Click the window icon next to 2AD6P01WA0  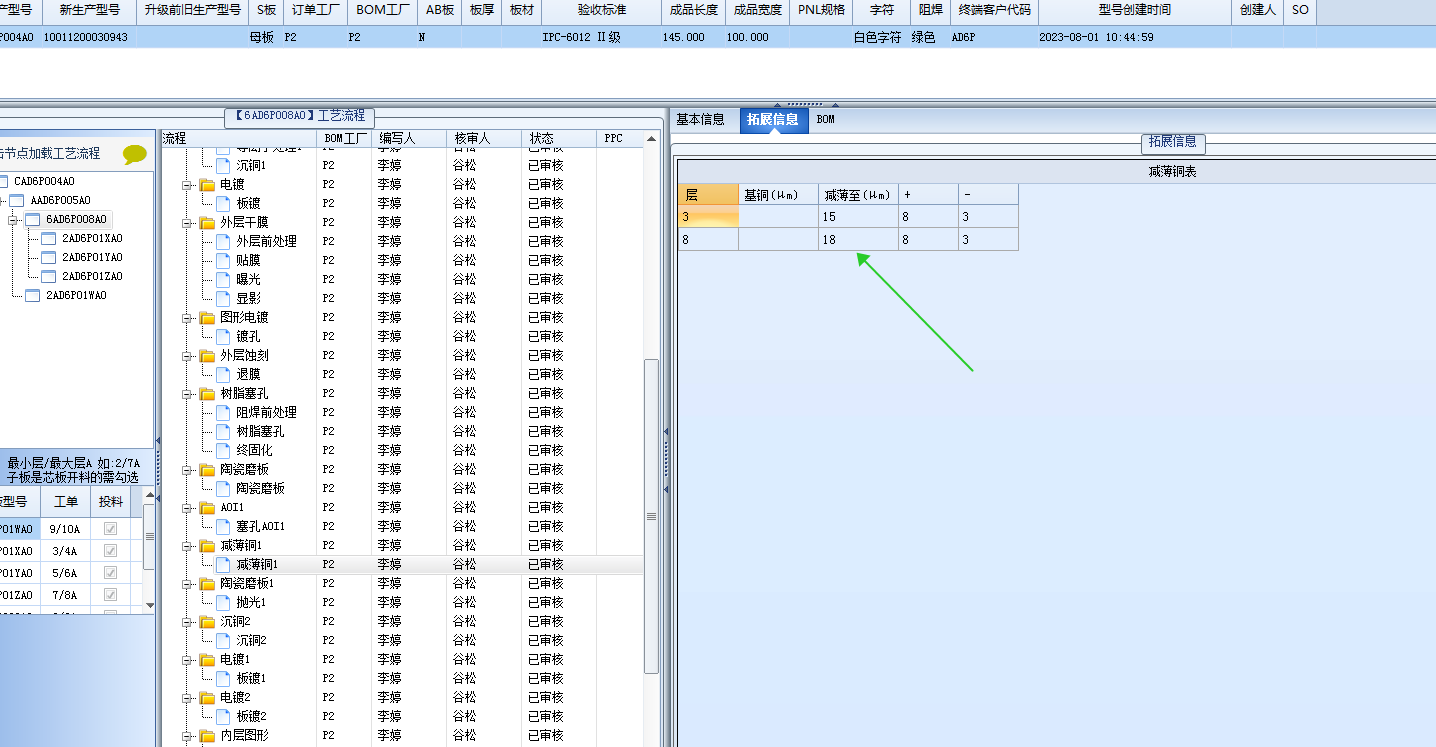pyautogui.click(x=32, y=295)
